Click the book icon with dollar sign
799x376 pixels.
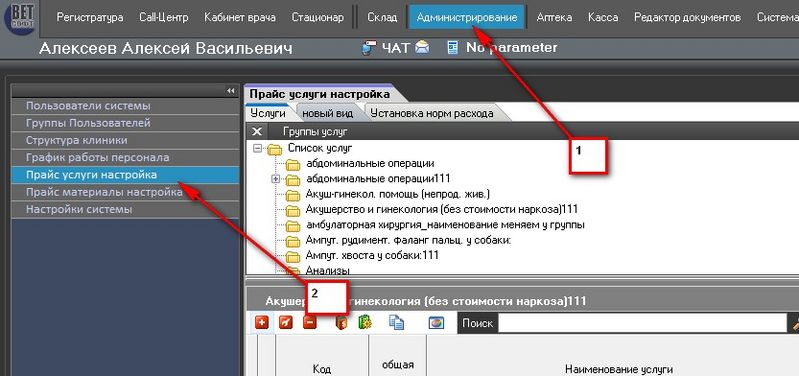(x=341, y=322)
